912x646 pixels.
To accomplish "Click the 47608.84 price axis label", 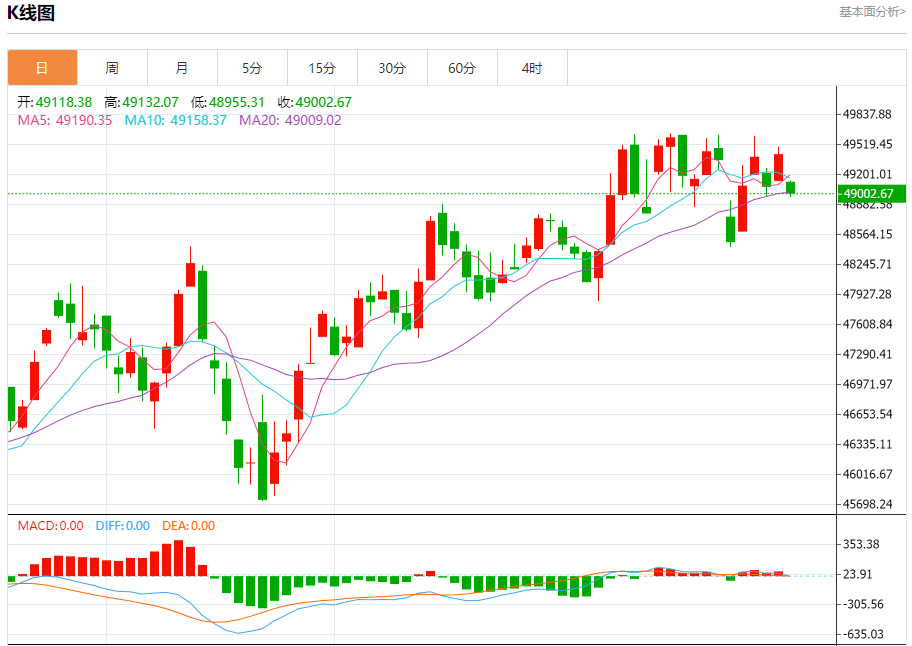I will [867, 324].
